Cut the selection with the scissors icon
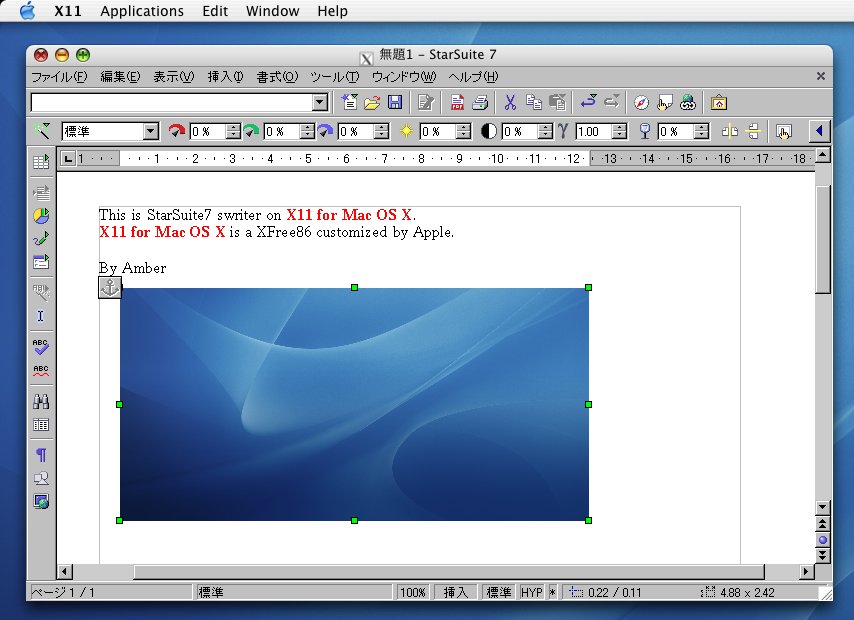This screenshot has width=854, height=620. point(510,102)
